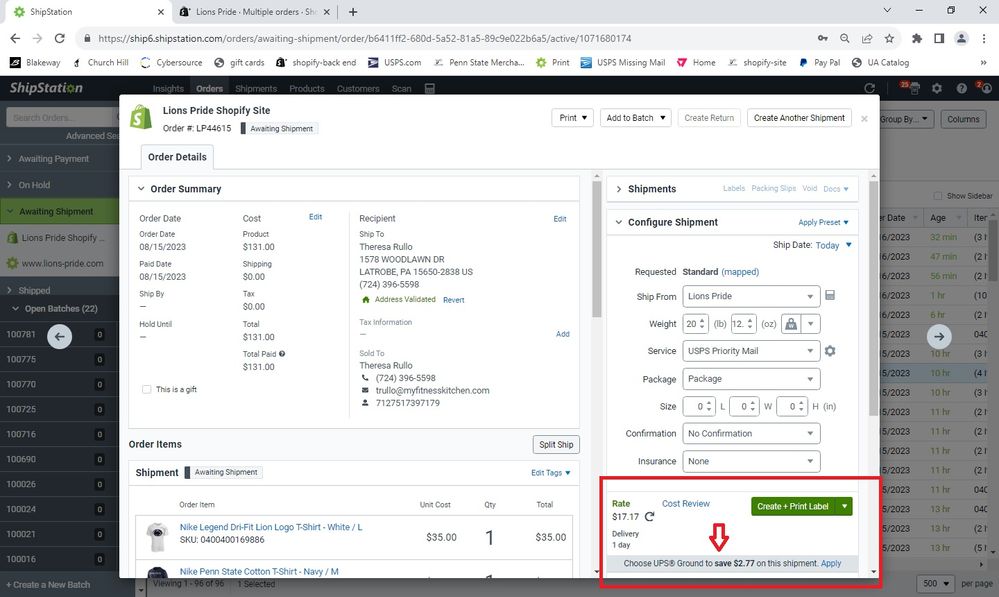Click Apply link for UPS Ground savings
The height and width of the screenshot is (597, 999).
click(831, 563)
